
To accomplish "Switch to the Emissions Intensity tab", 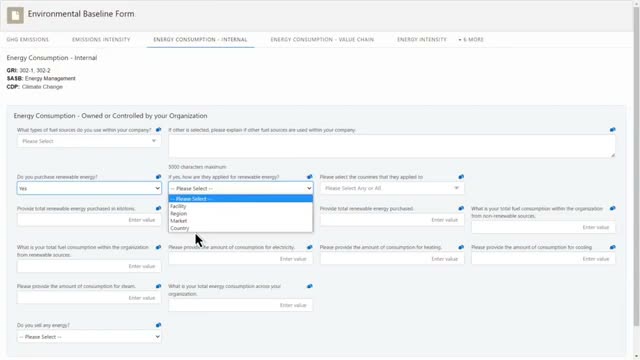I will [x=101, y=40].
